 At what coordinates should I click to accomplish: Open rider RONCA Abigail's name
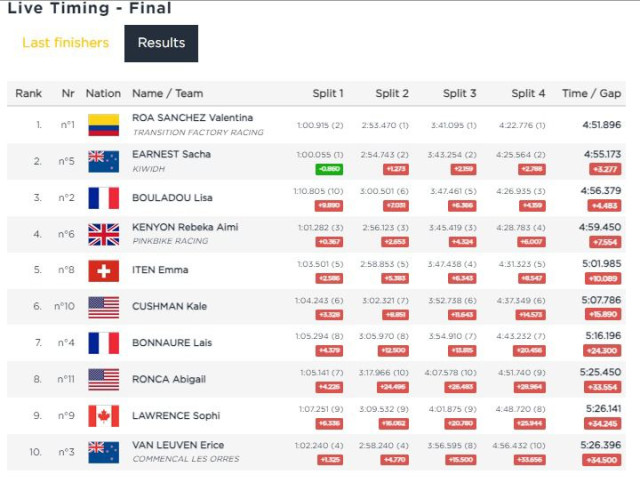[x=169, y=379]
